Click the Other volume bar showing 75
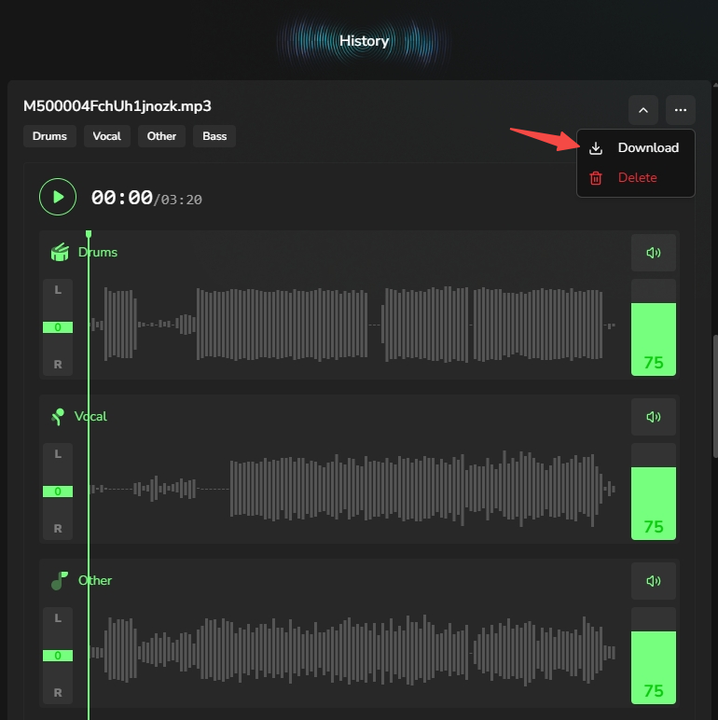This screenshot has height=720, width=718. [653, 656]
